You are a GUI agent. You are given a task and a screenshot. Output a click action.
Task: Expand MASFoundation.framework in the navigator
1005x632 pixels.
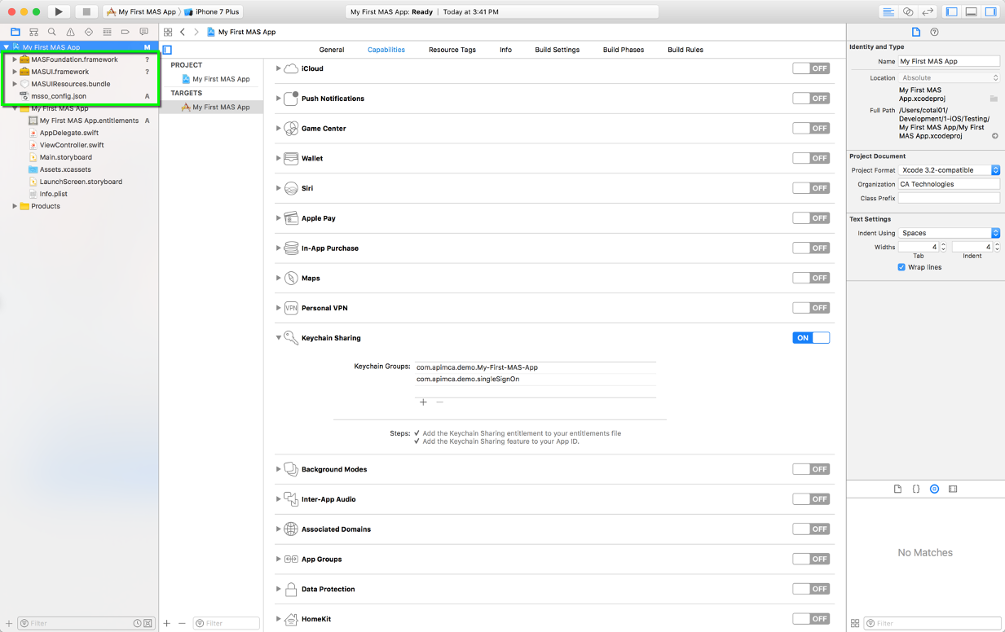pyautogui.click(x=14, y=60)
